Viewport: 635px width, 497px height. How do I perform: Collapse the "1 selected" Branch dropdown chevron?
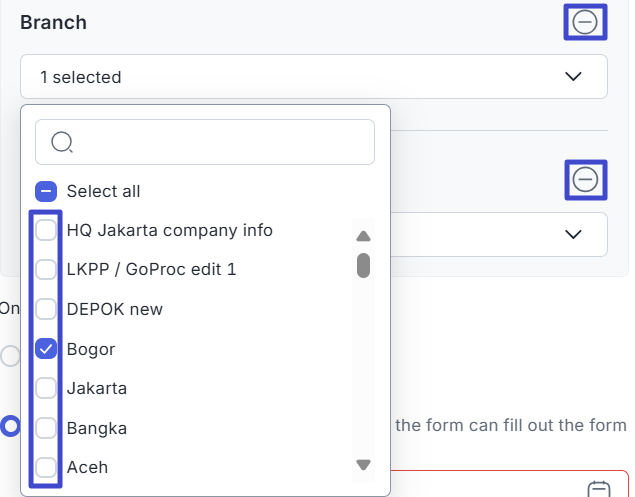tap(573, 77)
